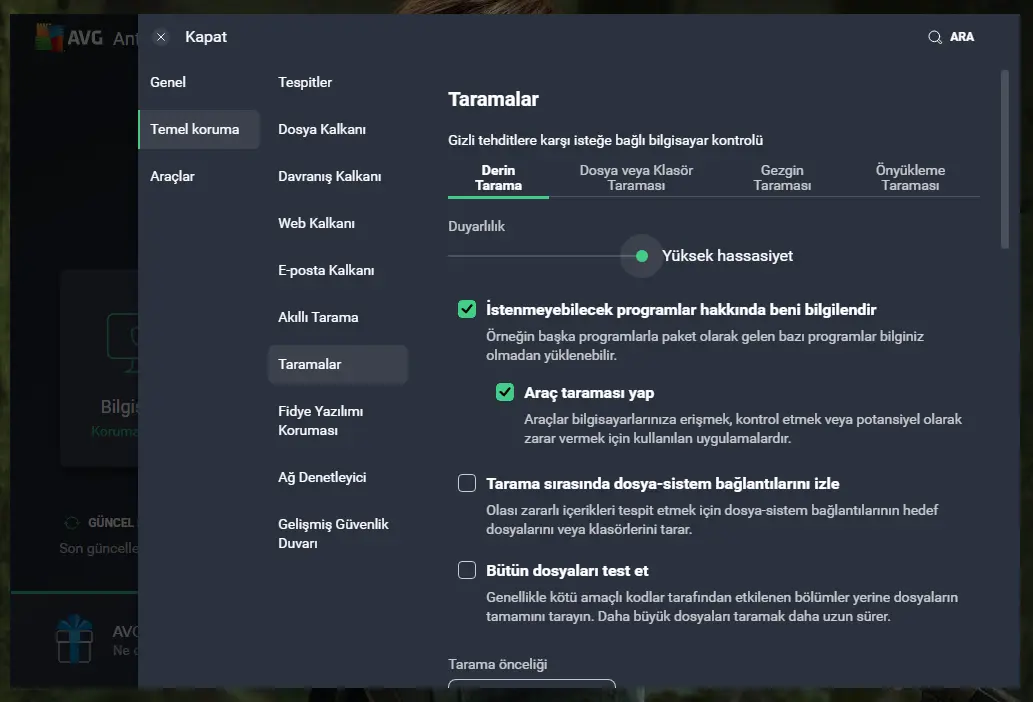
Task: Open the Tarama önceliği dropdown
Action: tap(532, 684)
